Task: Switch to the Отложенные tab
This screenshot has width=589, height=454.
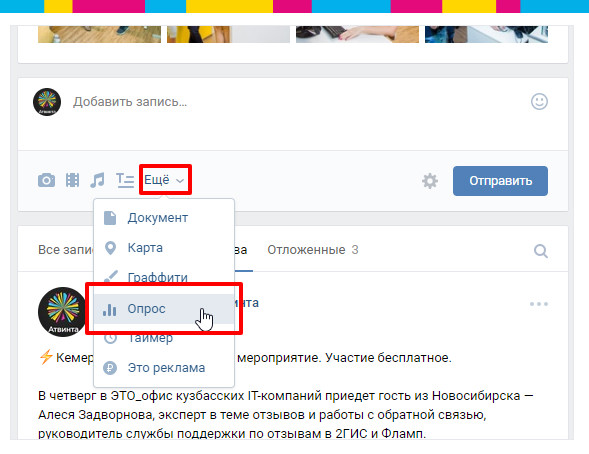Action: [313, 250]
